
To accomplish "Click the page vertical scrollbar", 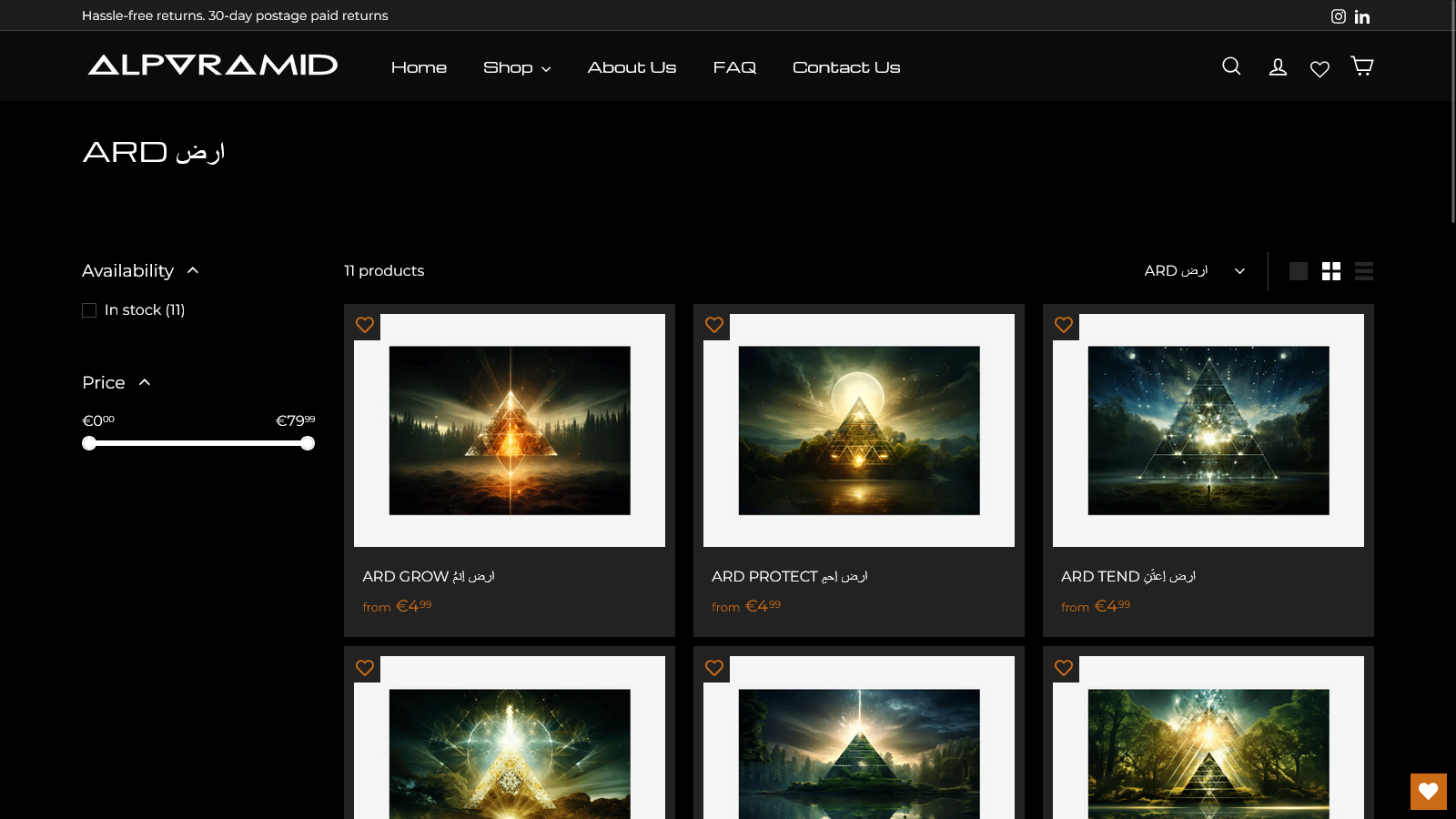I will (1452, 112).
